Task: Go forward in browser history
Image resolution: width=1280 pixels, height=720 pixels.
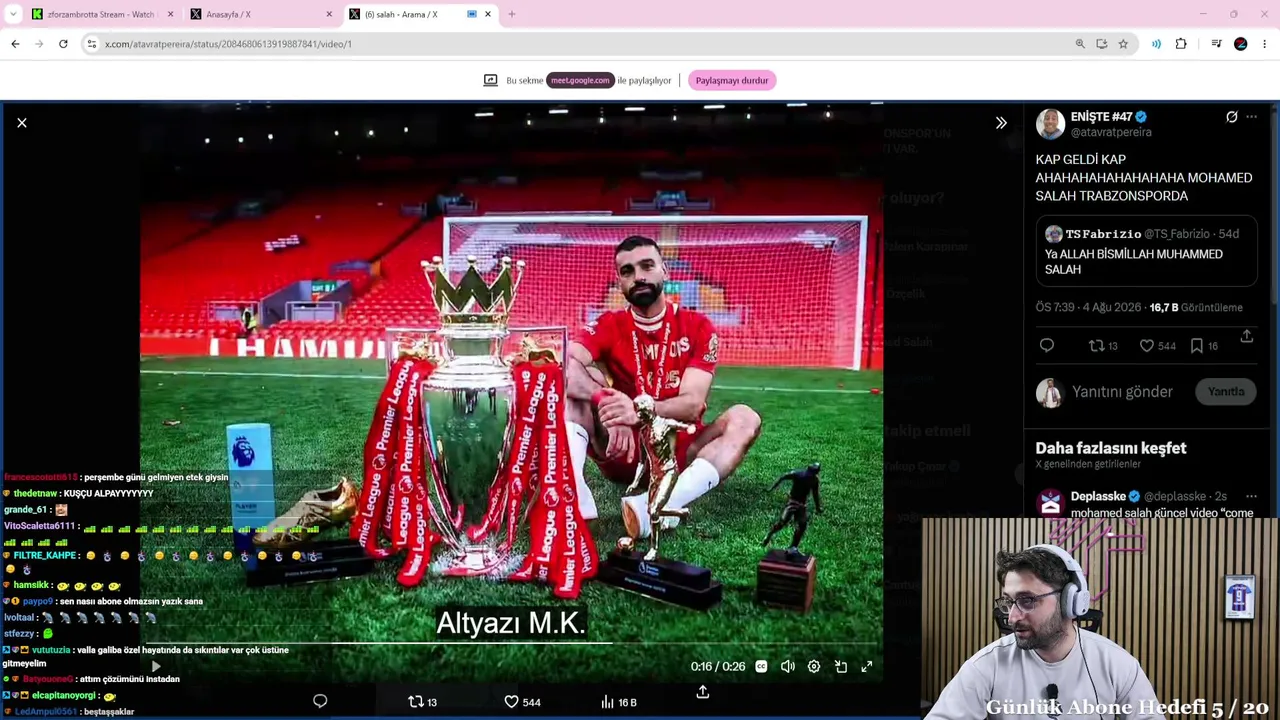Action: click(39, 44)
